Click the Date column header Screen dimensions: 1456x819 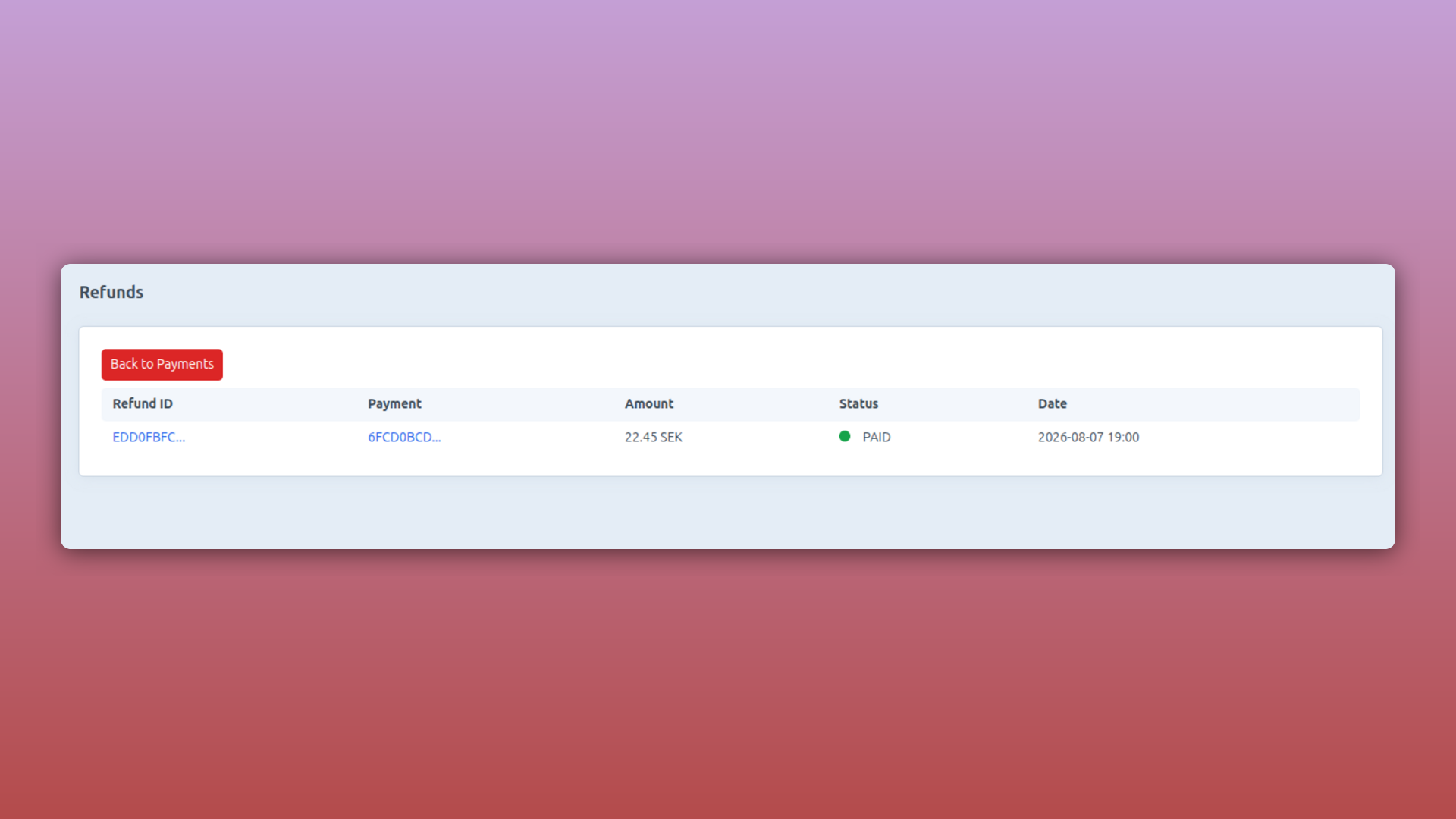[1052, 403]
